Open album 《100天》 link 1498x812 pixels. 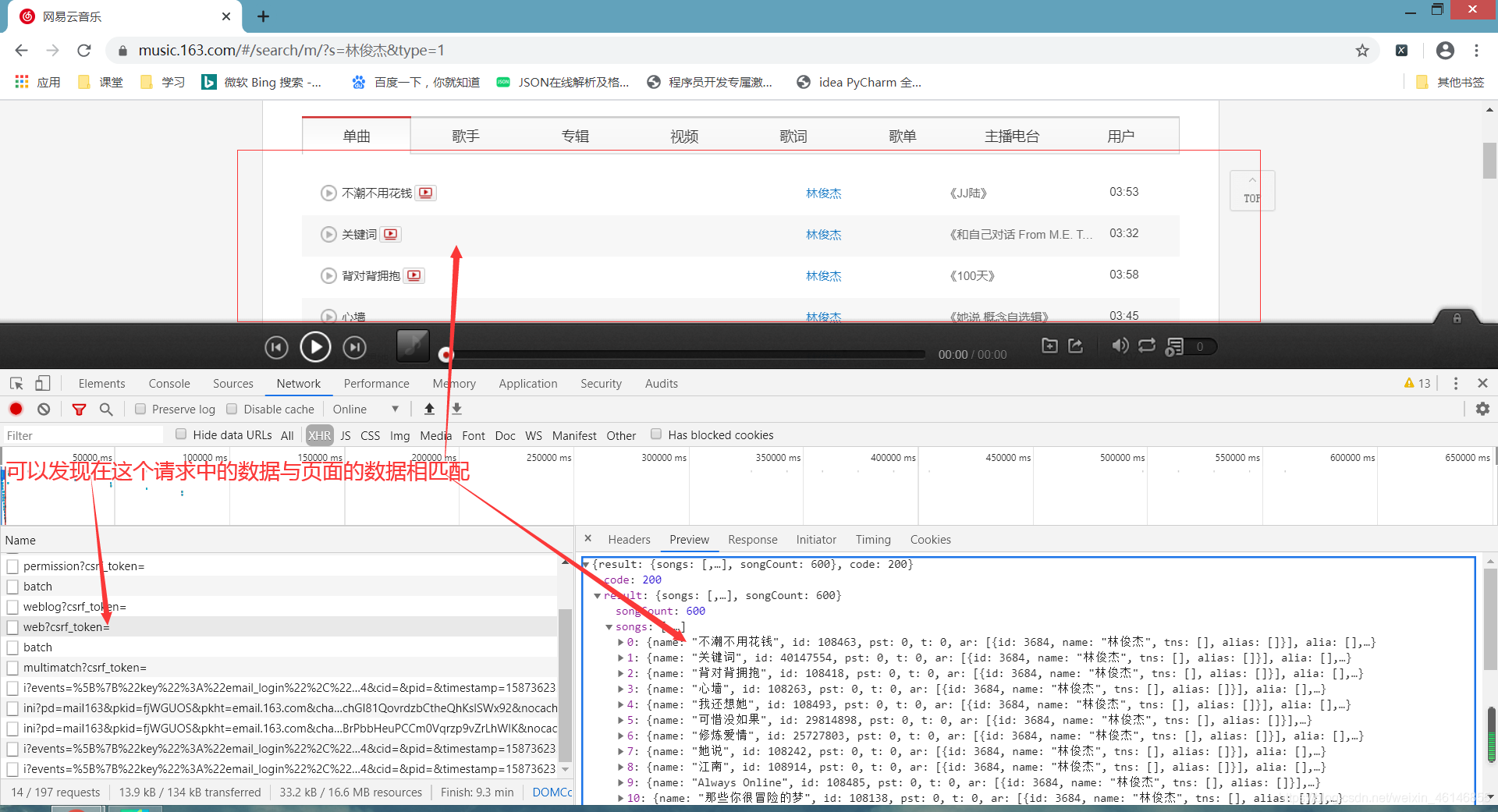click(971, 275)
